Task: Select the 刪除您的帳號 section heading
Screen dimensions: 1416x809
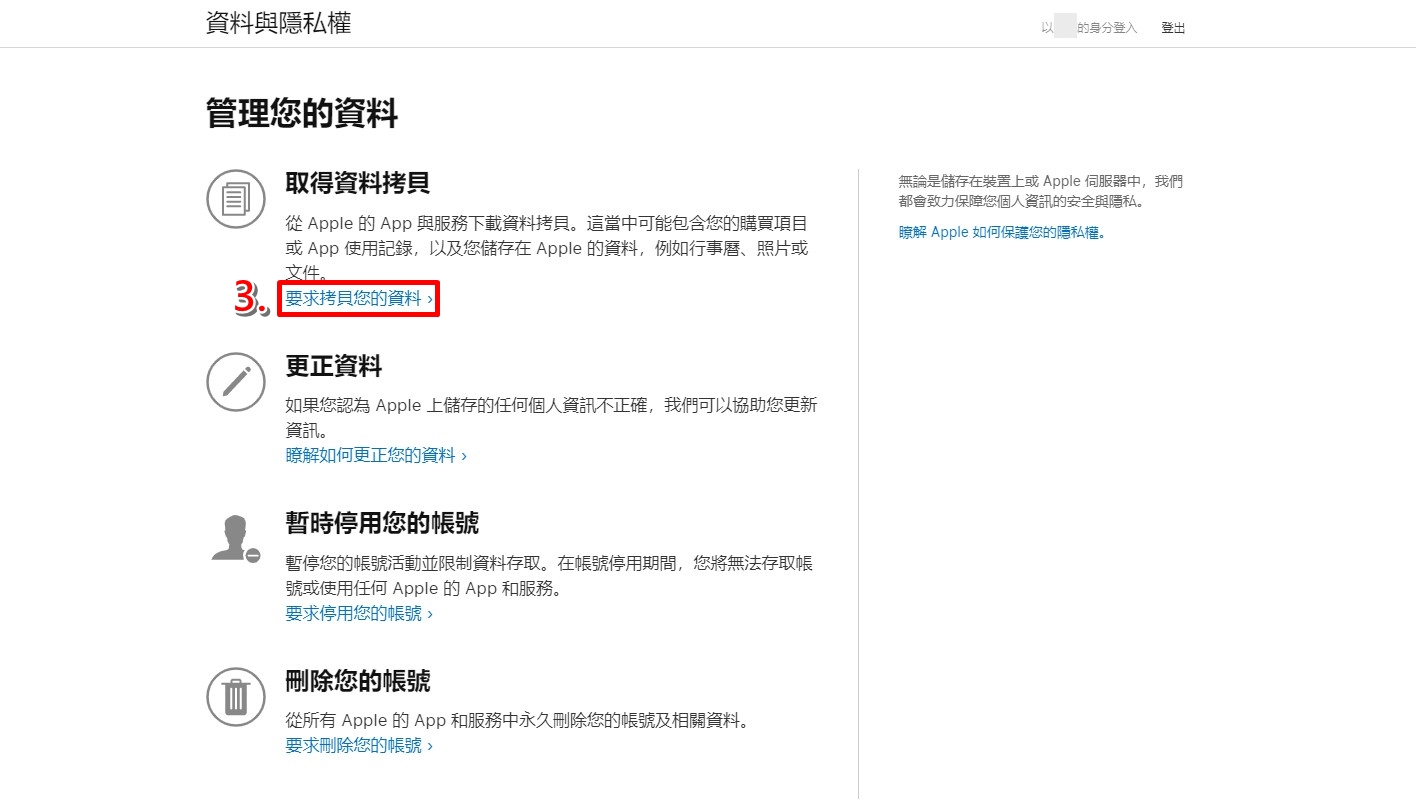Action: [358, 681]
